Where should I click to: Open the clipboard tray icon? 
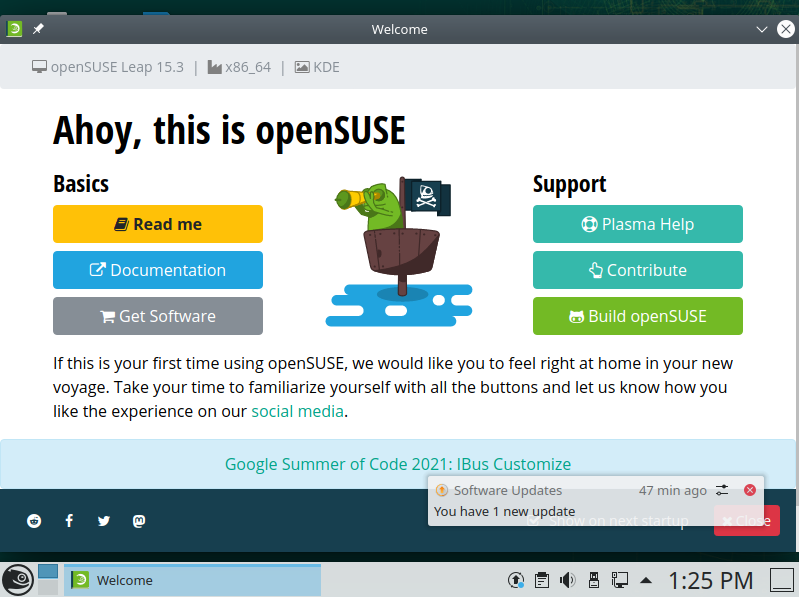coord(542,580)
